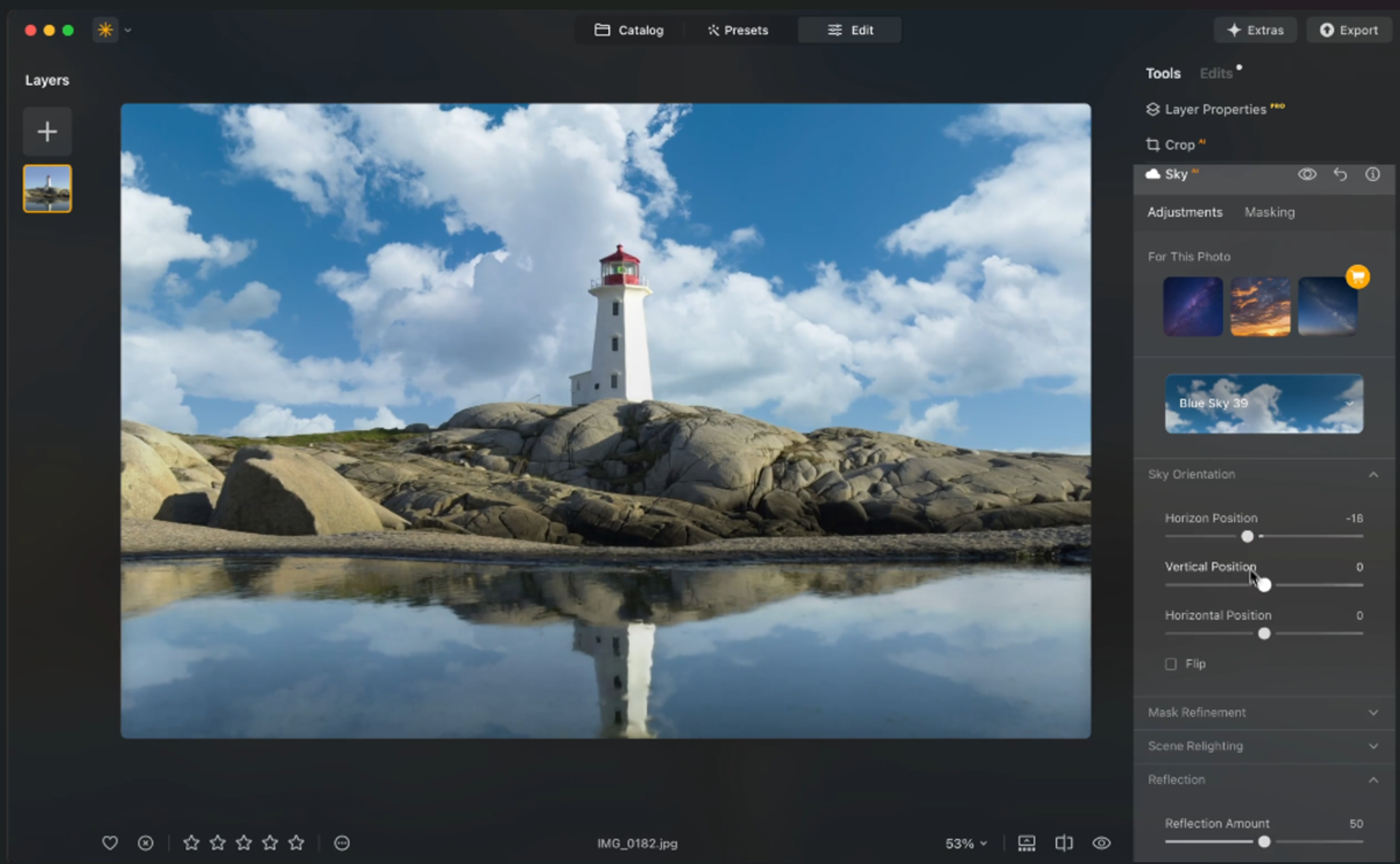Screen dimensions: 1400x864
Task: Toggle Sky effect visibility with the eye icon
Action: (x=1307, y=174)
